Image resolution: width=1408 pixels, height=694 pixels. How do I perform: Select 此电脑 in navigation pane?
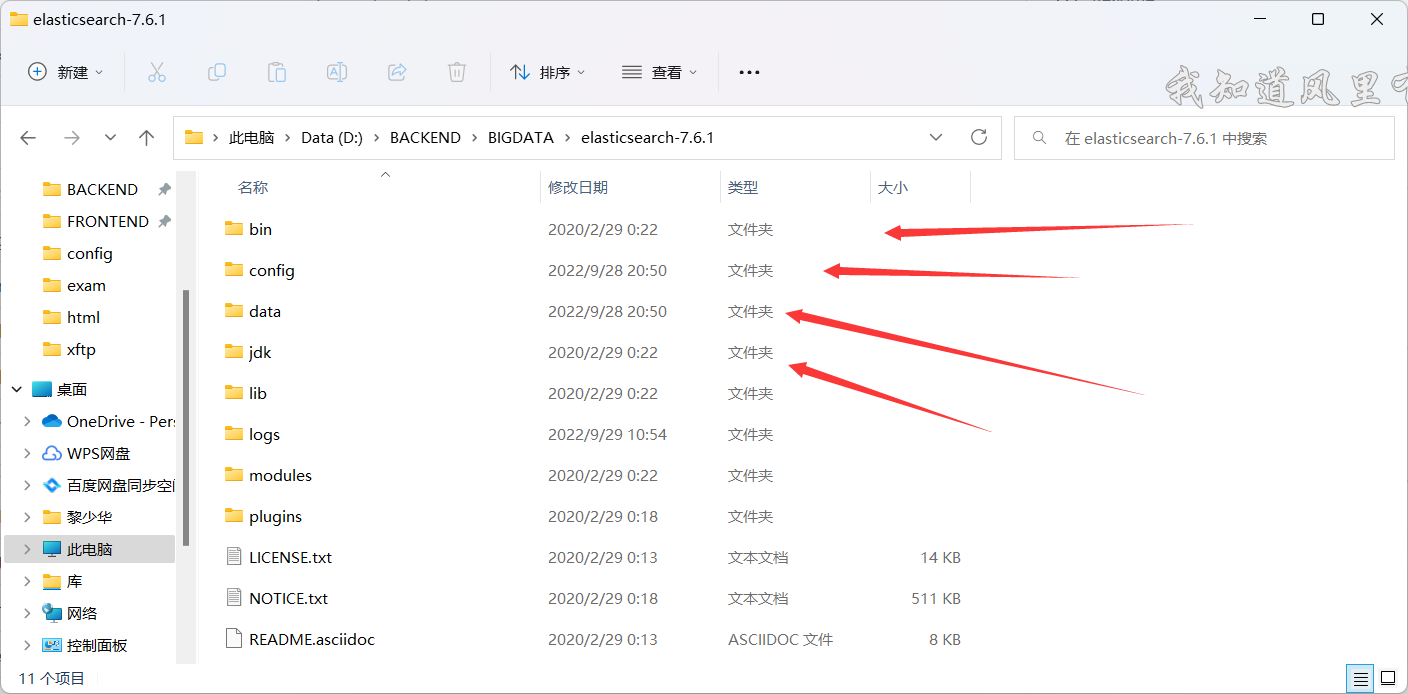click(x=89, y=549)
